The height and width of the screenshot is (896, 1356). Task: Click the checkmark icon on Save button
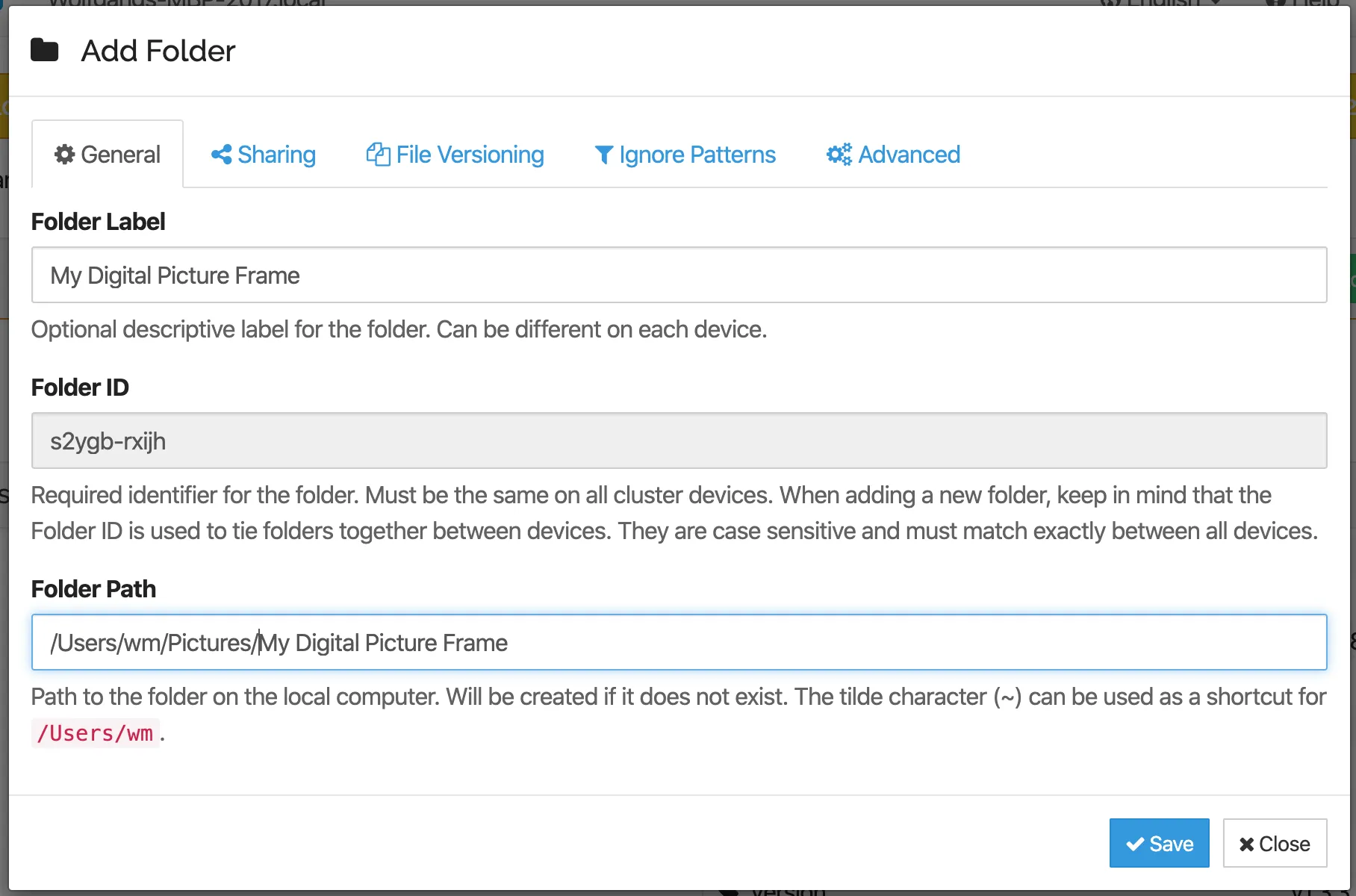coord(1135,844)
